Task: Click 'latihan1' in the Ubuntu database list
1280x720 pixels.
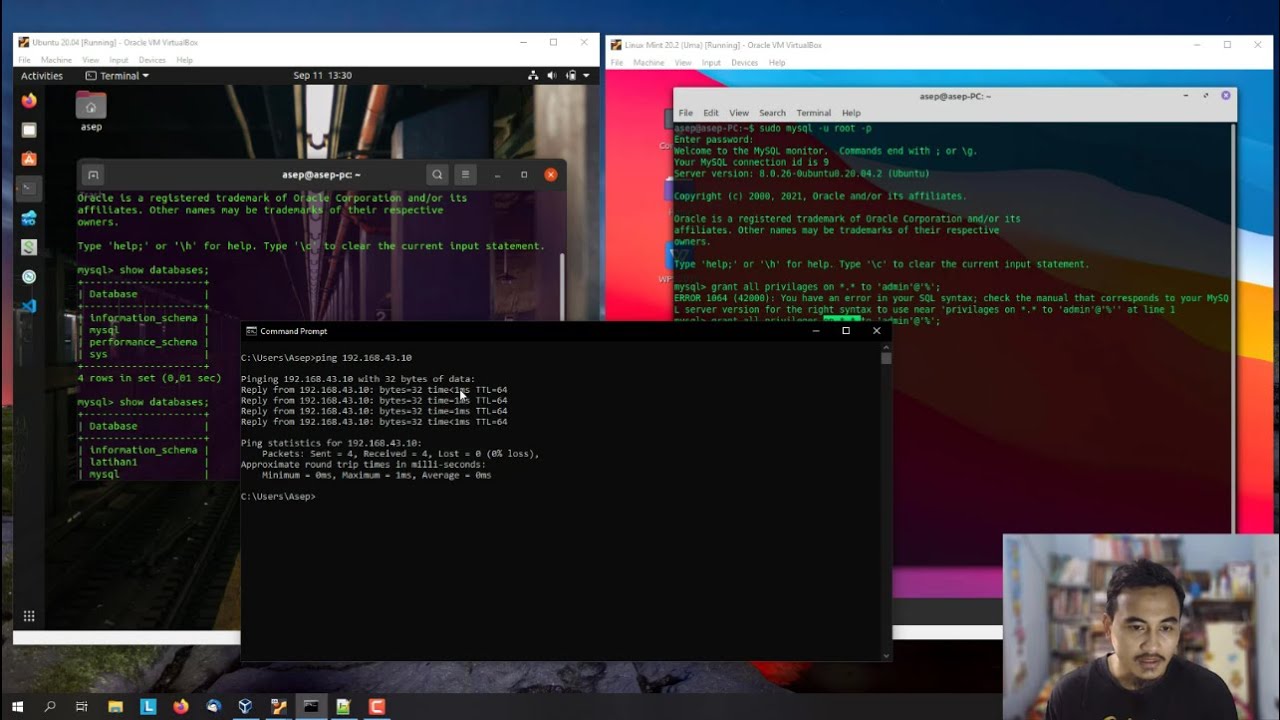Action: pos(114,462)
